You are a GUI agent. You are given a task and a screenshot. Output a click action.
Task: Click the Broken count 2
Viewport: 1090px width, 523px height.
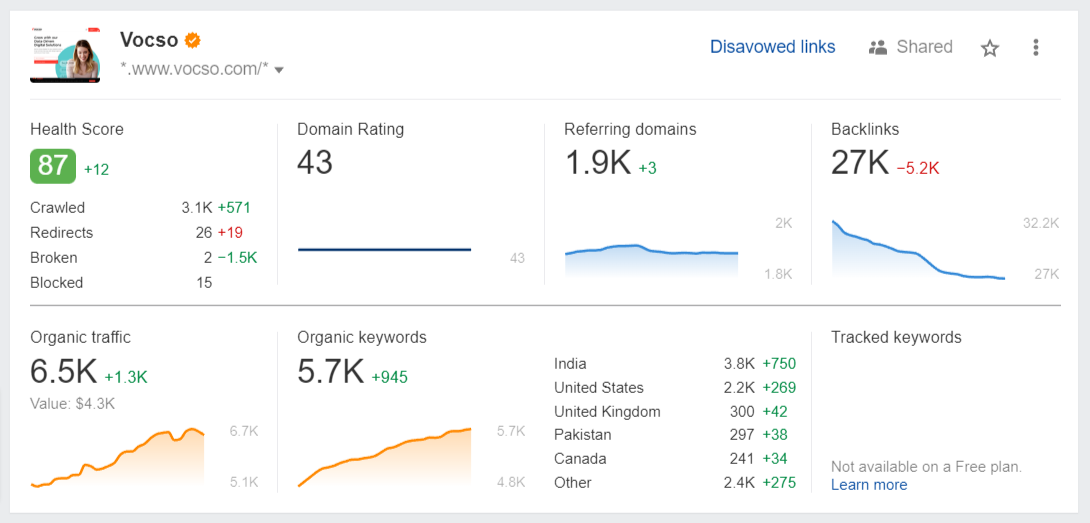pyautogui.click(x=208, y=257)
